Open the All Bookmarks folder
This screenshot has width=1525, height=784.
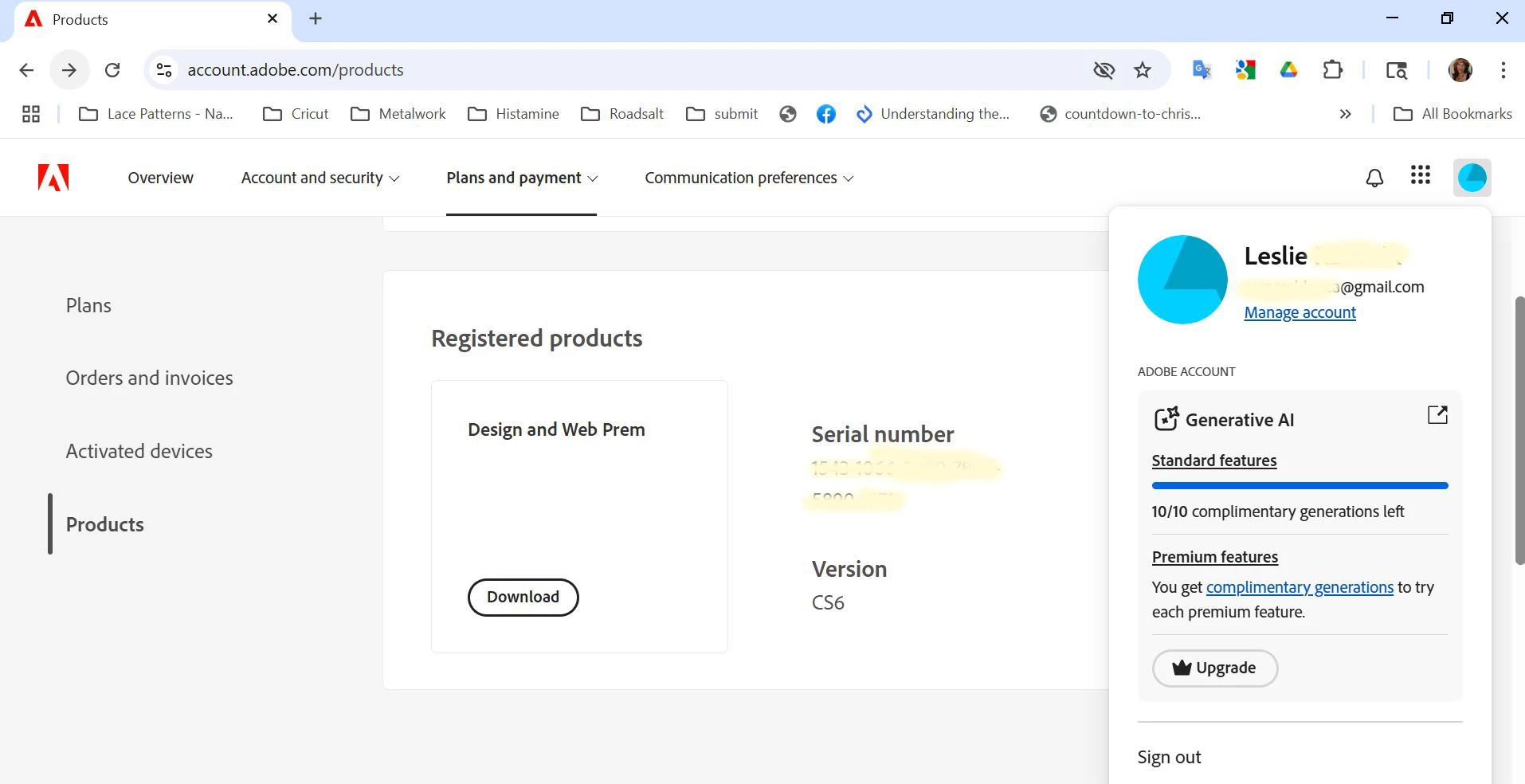[1452, 114]
